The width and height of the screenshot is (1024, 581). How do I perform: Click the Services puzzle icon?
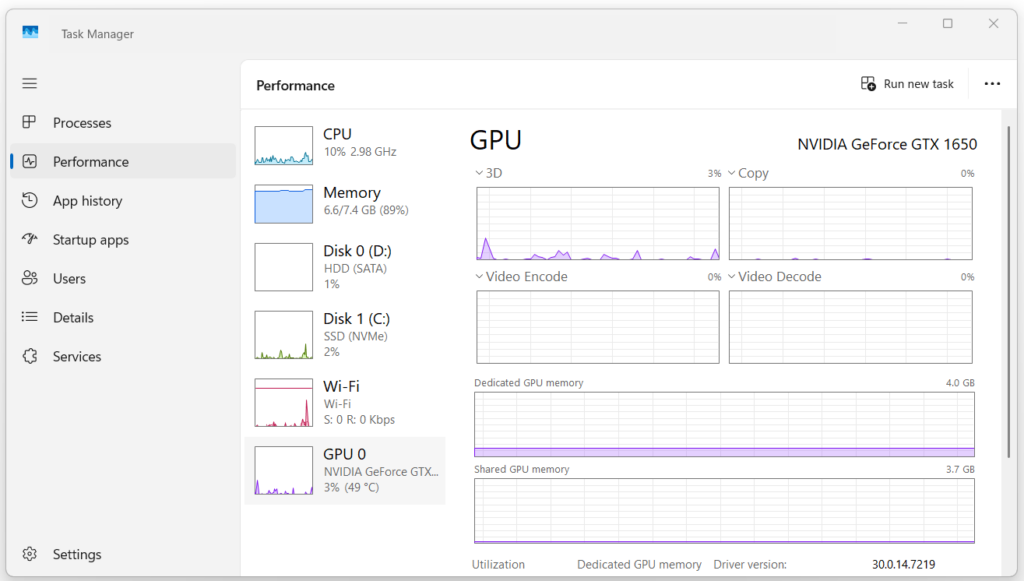[x=29, y=356]
